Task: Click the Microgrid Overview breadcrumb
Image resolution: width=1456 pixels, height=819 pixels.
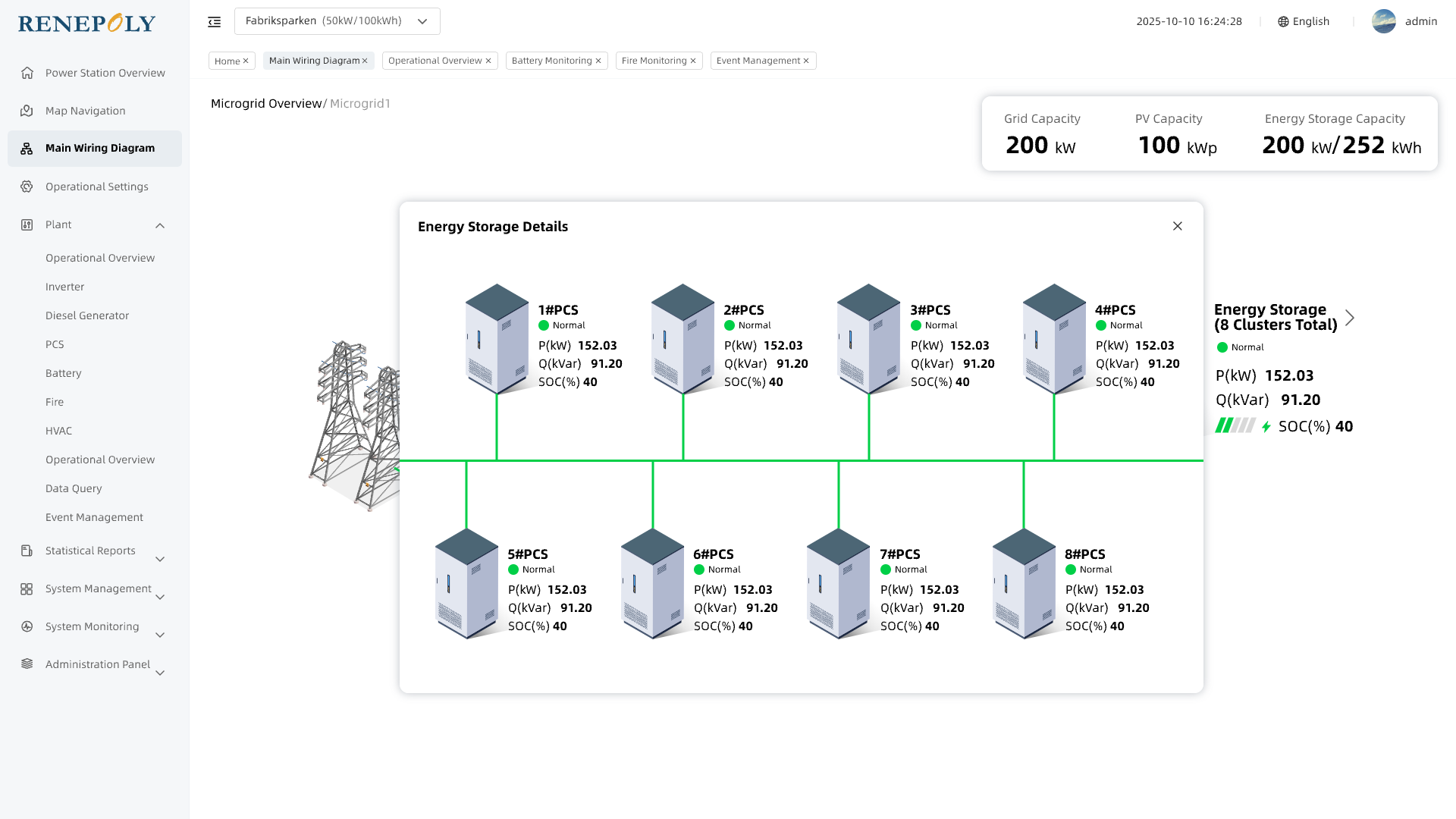Action: tap(266, 104)
